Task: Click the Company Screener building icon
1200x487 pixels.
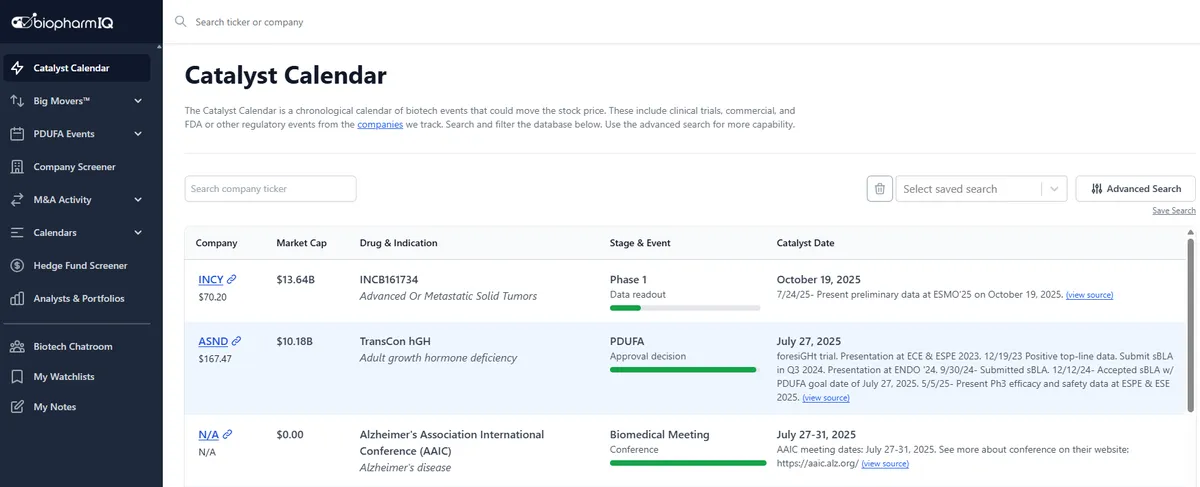Action: point(16,167)
